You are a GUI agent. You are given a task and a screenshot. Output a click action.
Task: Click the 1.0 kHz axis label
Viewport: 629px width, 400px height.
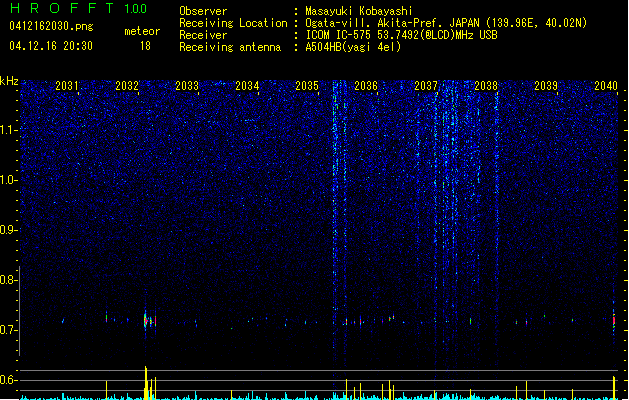click(x=7, y=180)
